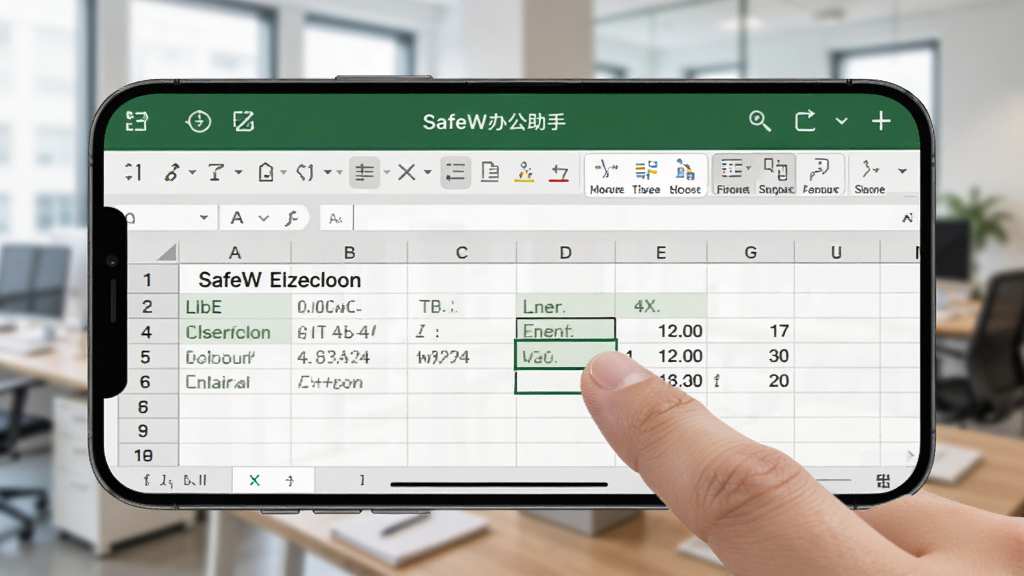Click cell 'Doibourl'
The height and width of the screenshot is (576, 1024).
coord(235,357)
